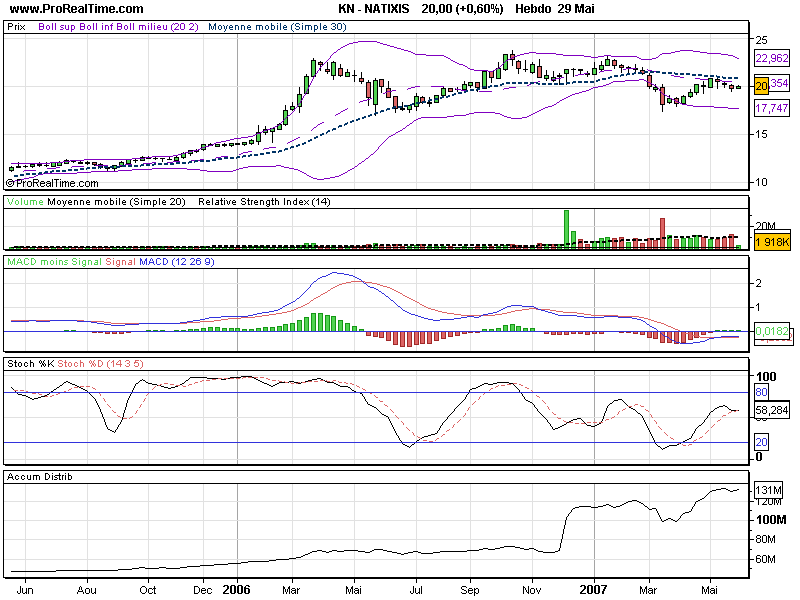Click the Nov time axis label
800x600 pixels.
click(x=532, y=590)
